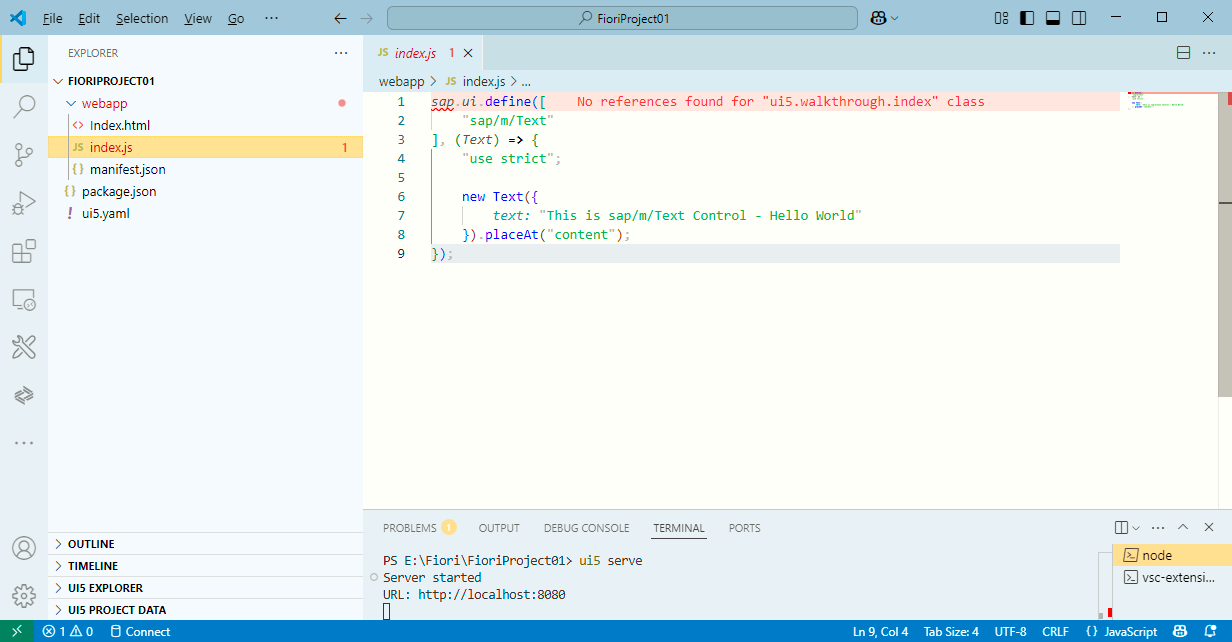Open ui5.yaml in the Explorer
This screenshot has height=642, width=1232.
pyautogui.click(x=205, y=213)
